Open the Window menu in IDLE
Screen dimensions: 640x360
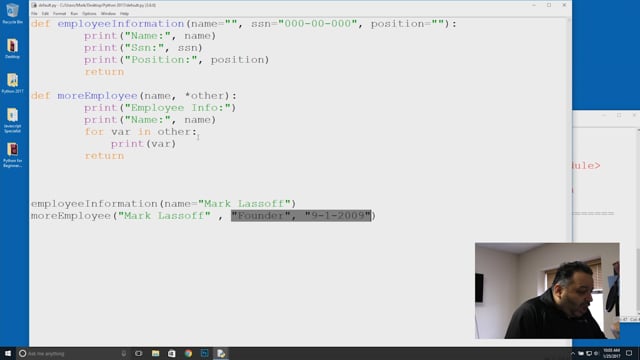coord(108,13)
